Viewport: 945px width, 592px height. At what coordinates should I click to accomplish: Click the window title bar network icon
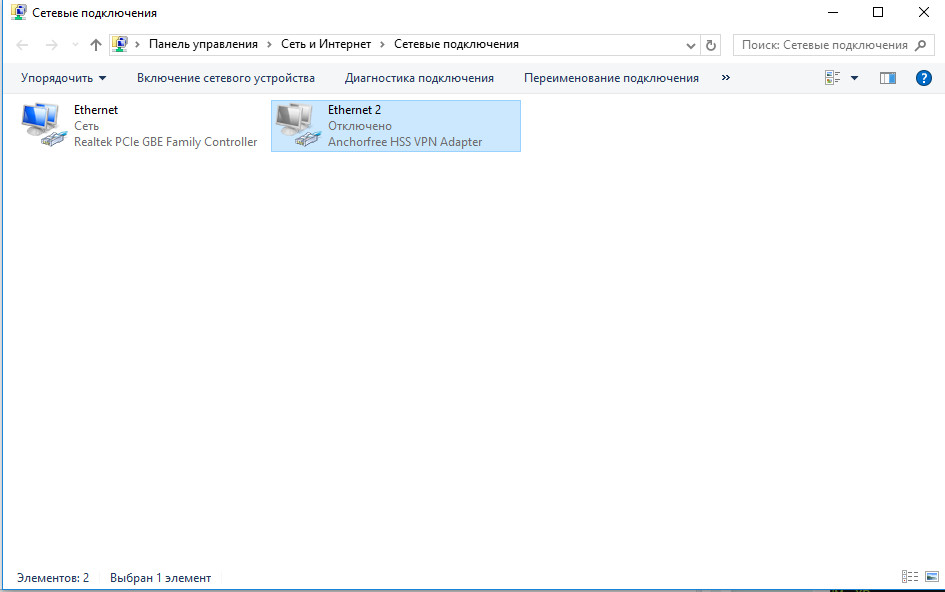19,12
